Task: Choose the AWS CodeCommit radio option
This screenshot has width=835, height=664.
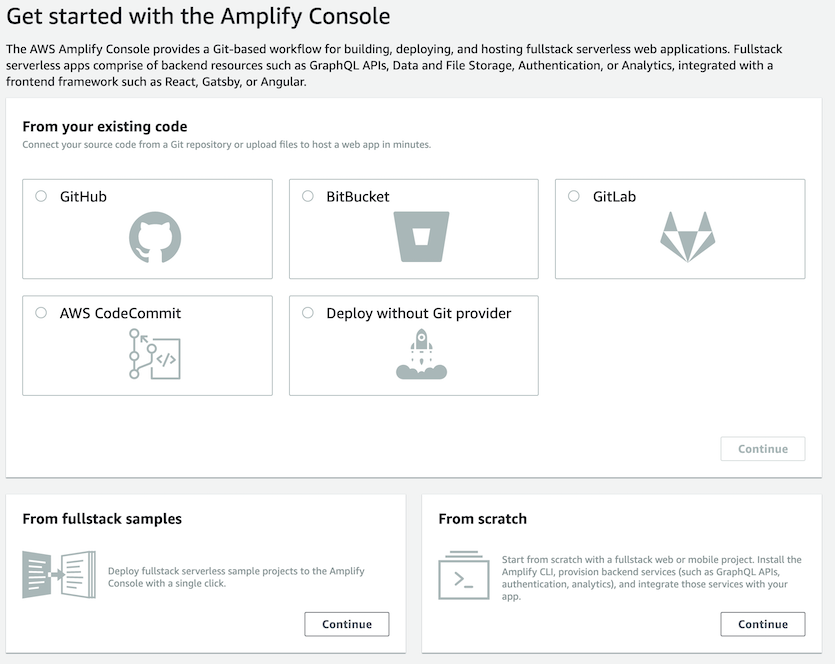Action: (41, 313)
